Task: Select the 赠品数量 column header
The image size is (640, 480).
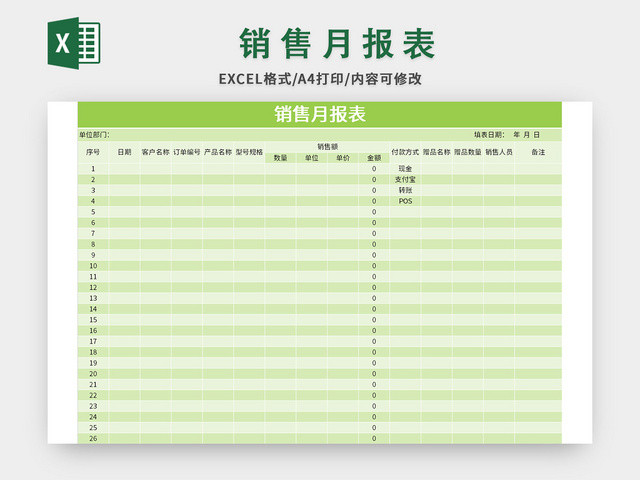Action: (468, 152)
